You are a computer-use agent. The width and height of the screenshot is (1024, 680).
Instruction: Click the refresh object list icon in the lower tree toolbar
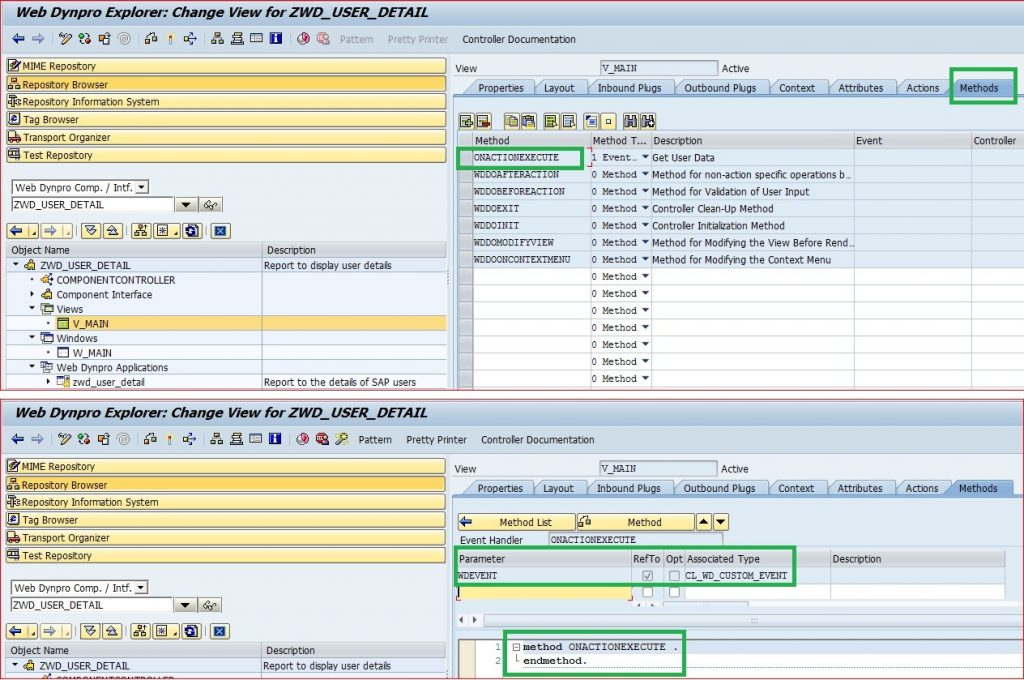pos(191,631)
